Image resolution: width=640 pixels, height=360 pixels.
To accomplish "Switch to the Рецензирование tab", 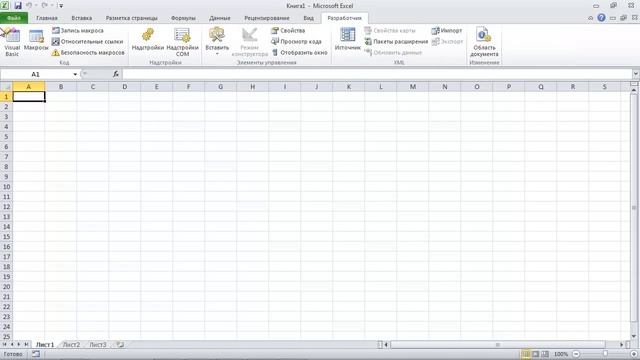I will click(x=267, y=18).
